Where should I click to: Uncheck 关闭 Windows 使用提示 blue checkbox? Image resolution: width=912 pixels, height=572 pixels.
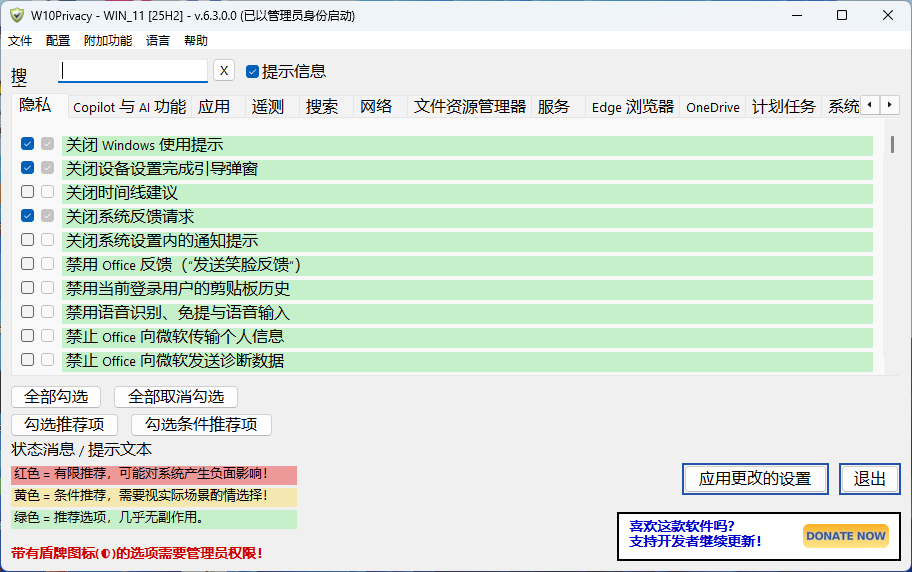point(27,144)
